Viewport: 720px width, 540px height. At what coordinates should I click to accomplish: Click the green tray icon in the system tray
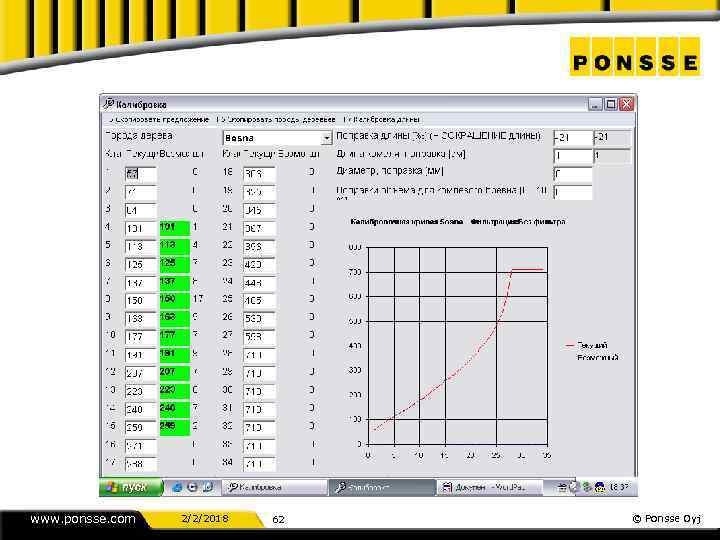coord(586,487)
